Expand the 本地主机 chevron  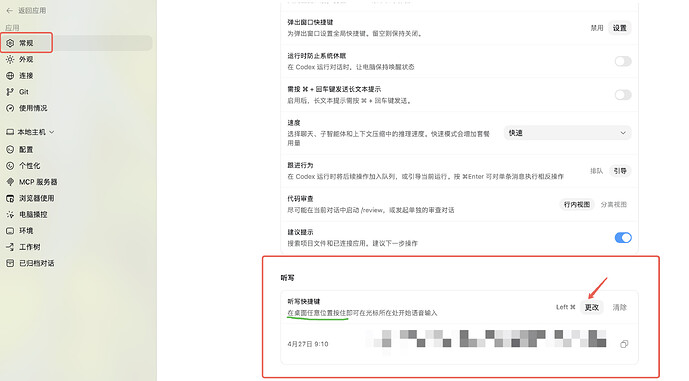point(52,132)
